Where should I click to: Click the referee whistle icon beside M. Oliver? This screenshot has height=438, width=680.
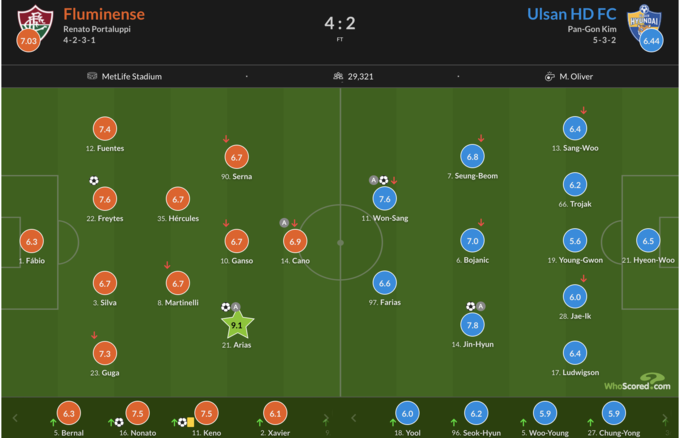coord(549,76)
